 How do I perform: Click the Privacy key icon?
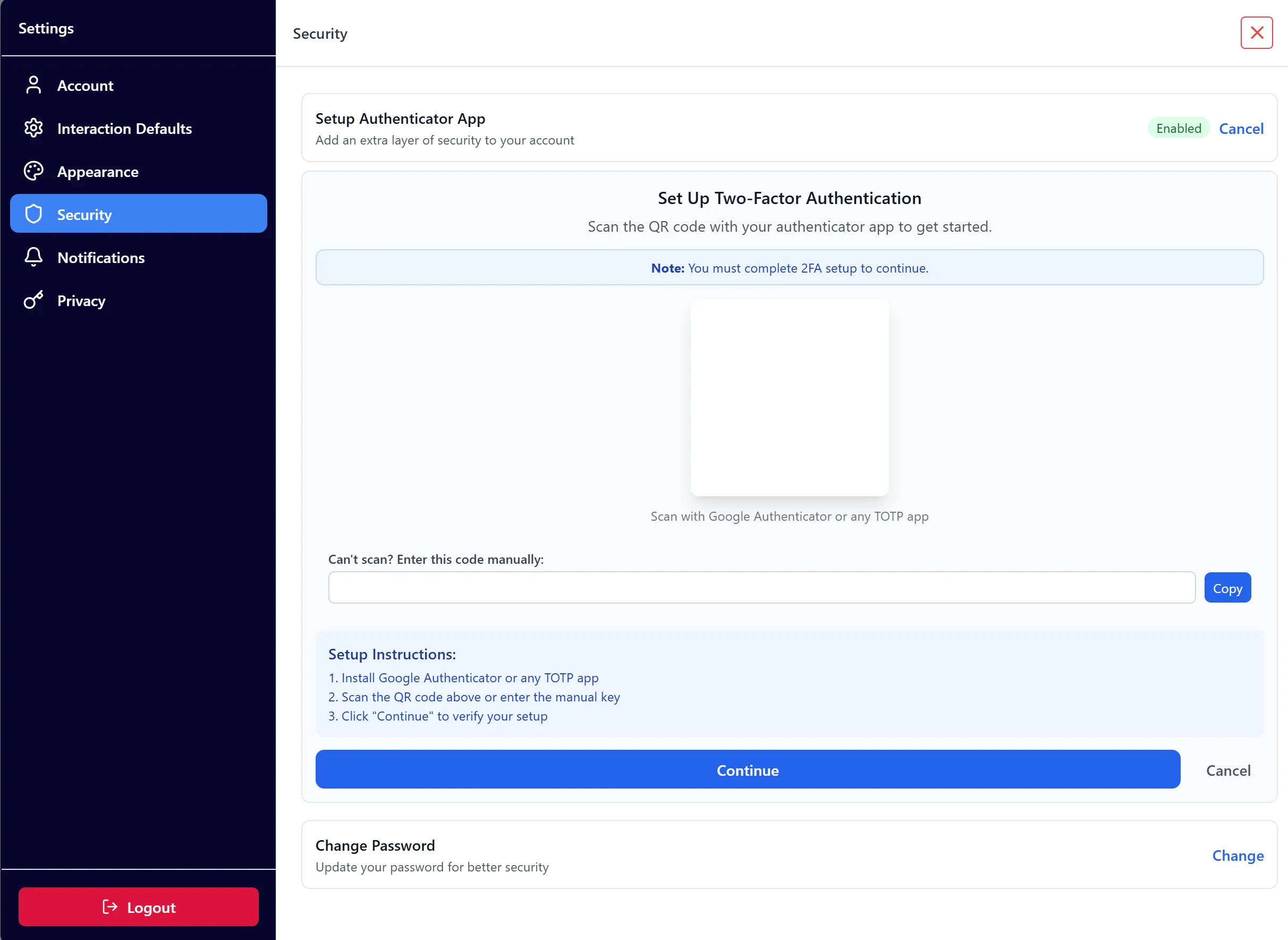pos(33,300)
